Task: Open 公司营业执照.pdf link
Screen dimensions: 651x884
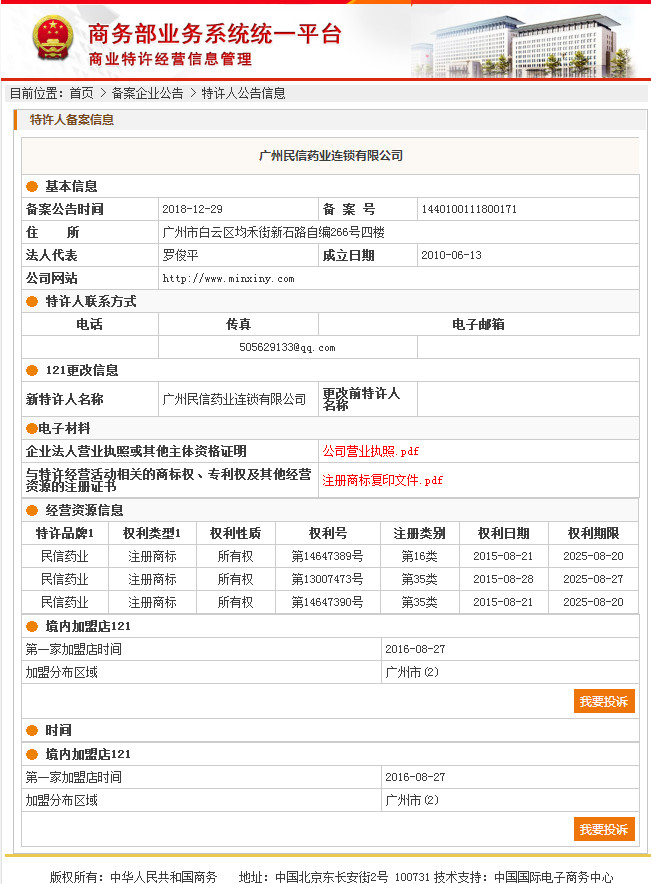Action: coord(370,451)
